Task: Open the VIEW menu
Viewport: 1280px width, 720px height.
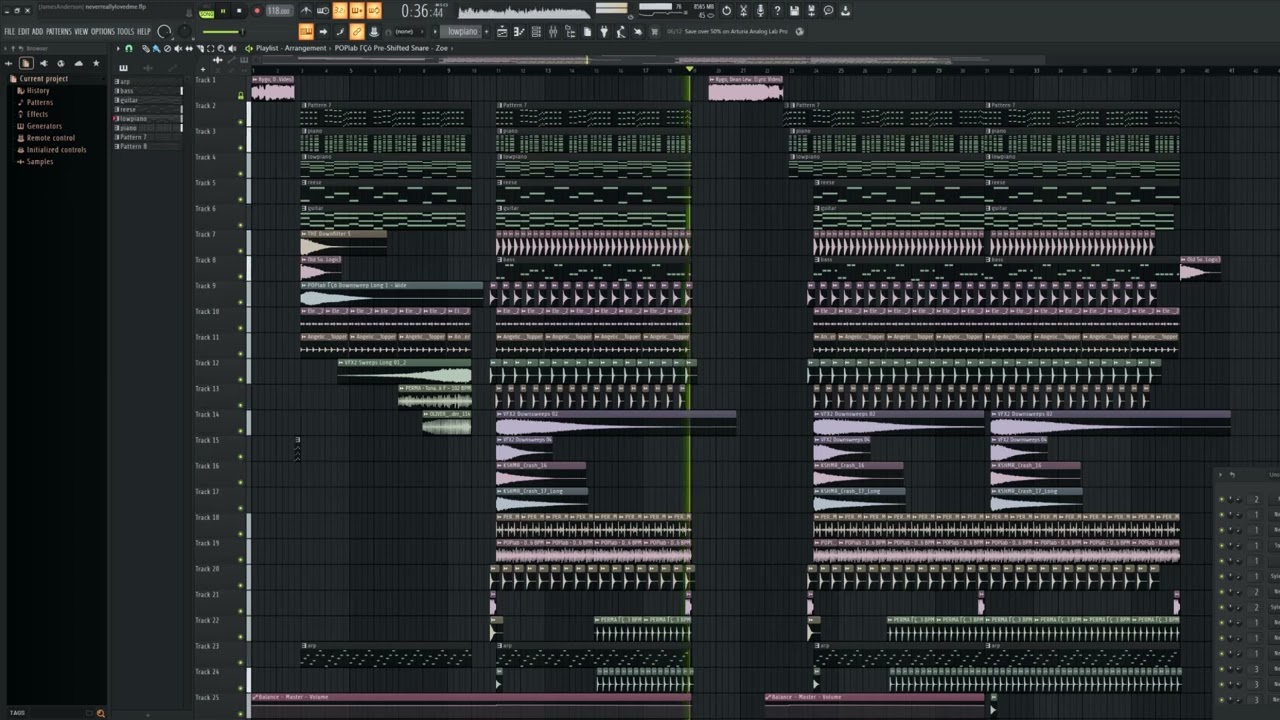Action: (81, 31)
